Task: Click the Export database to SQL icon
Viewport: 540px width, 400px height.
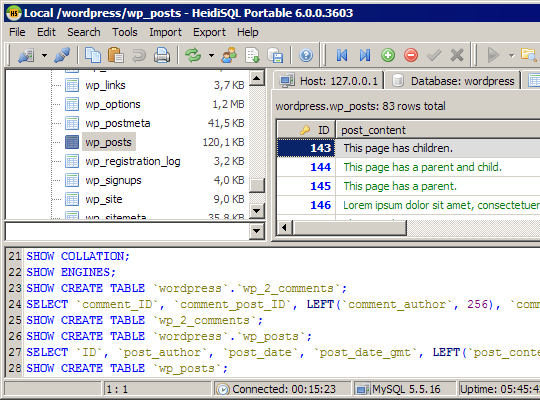Action: point(275,55)
